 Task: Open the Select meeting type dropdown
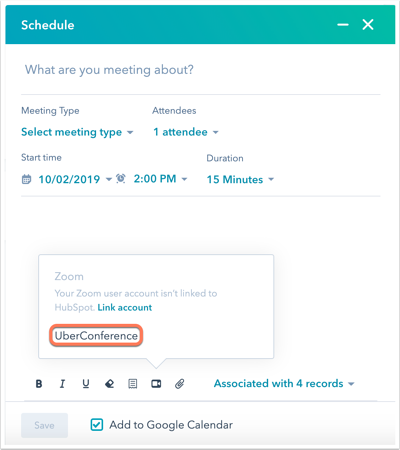77,132
